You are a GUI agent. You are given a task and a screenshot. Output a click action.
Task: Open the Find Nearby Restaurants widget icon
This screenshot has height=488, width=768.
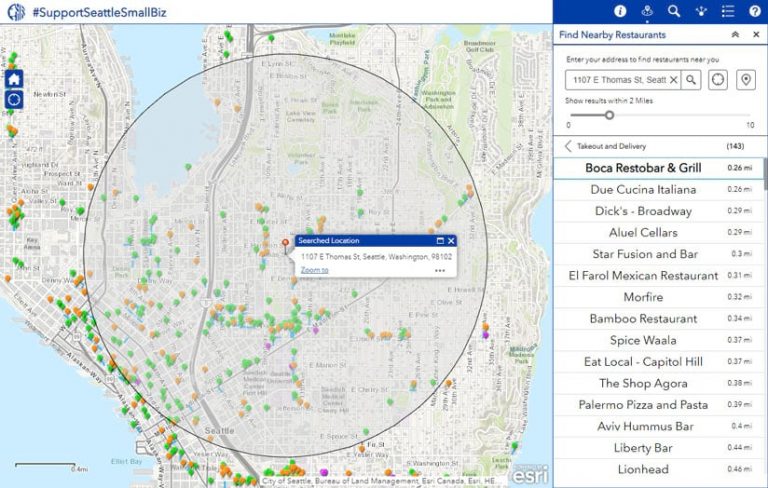tap(647, 11)
